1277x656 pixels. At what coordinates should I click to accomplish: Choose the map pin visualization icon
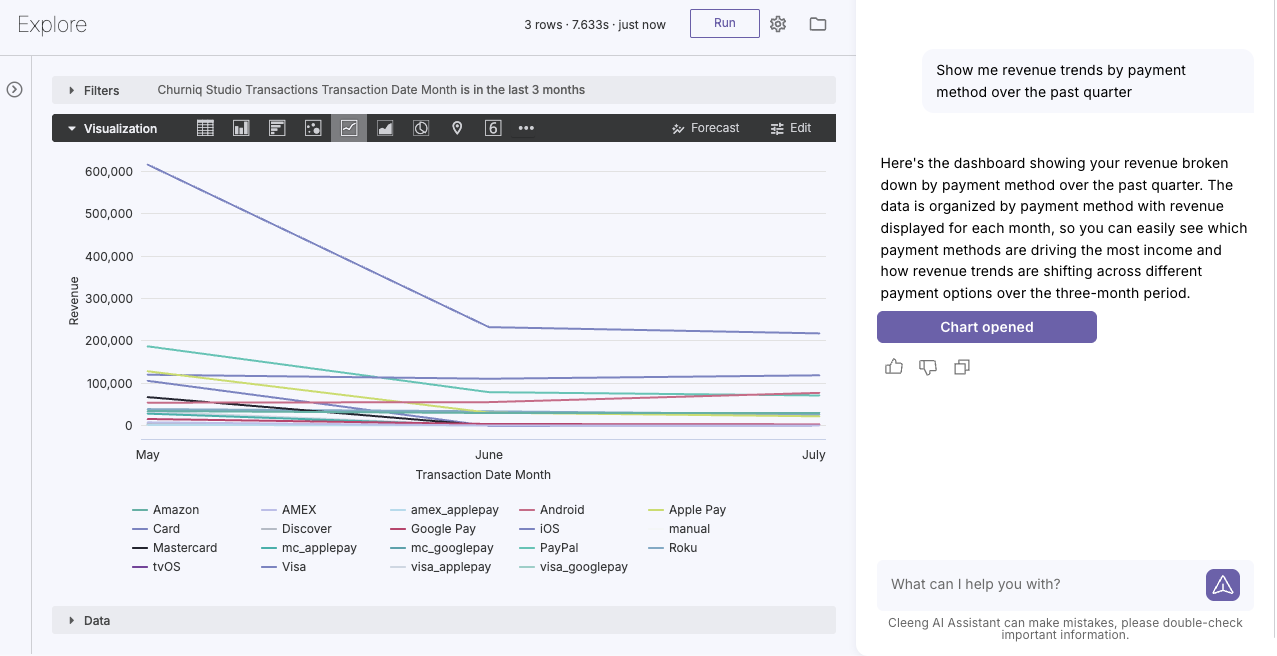point(457,128)
